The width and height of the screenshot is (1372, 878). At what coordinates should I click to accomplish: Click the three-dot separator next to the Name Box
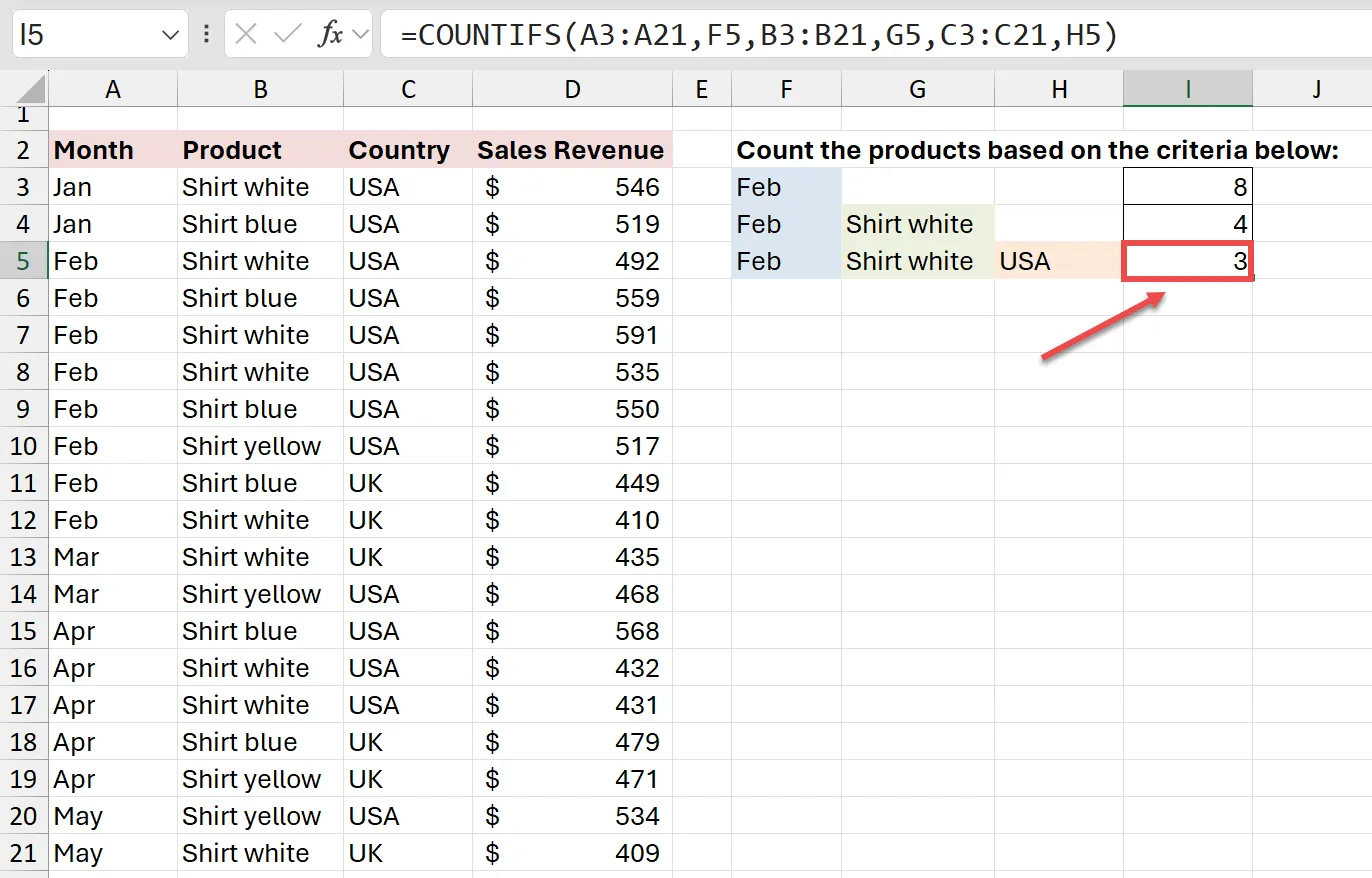205,34
